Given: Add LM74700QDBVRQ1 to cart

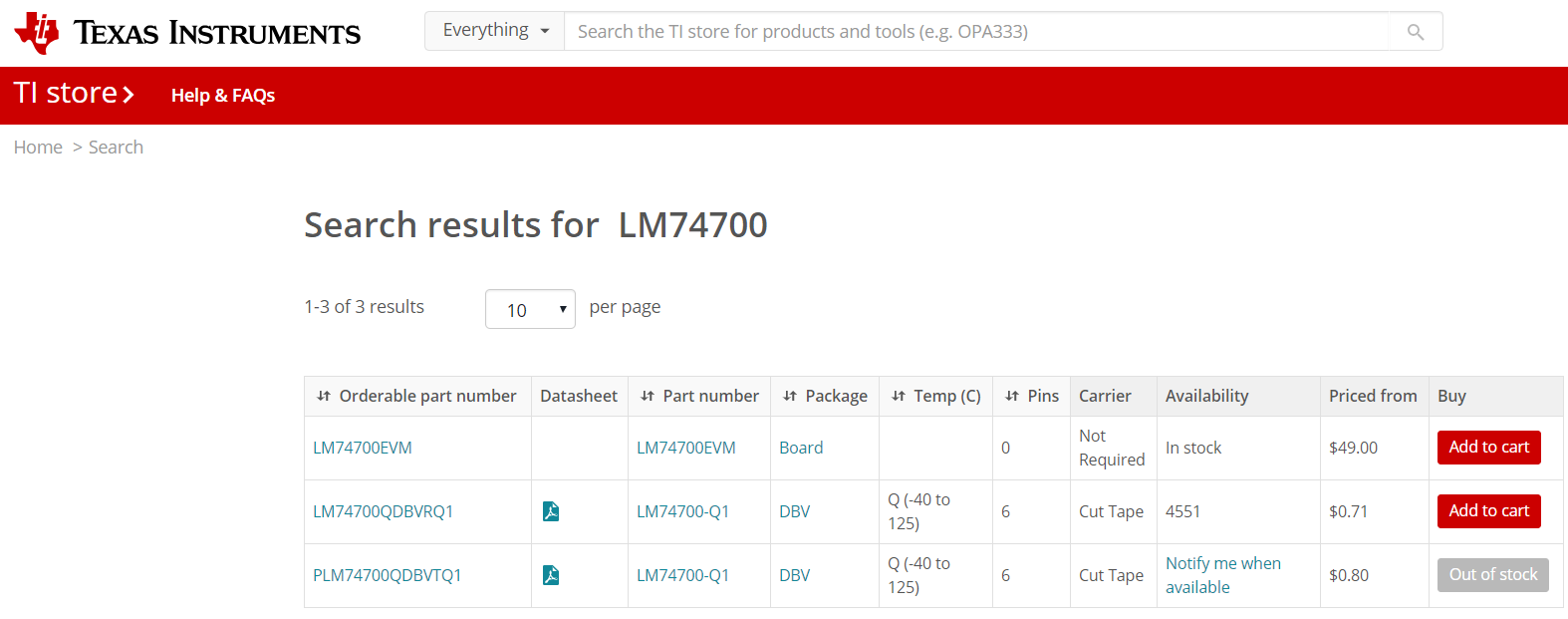Looking at the screenshot, I should [1489, 511].
